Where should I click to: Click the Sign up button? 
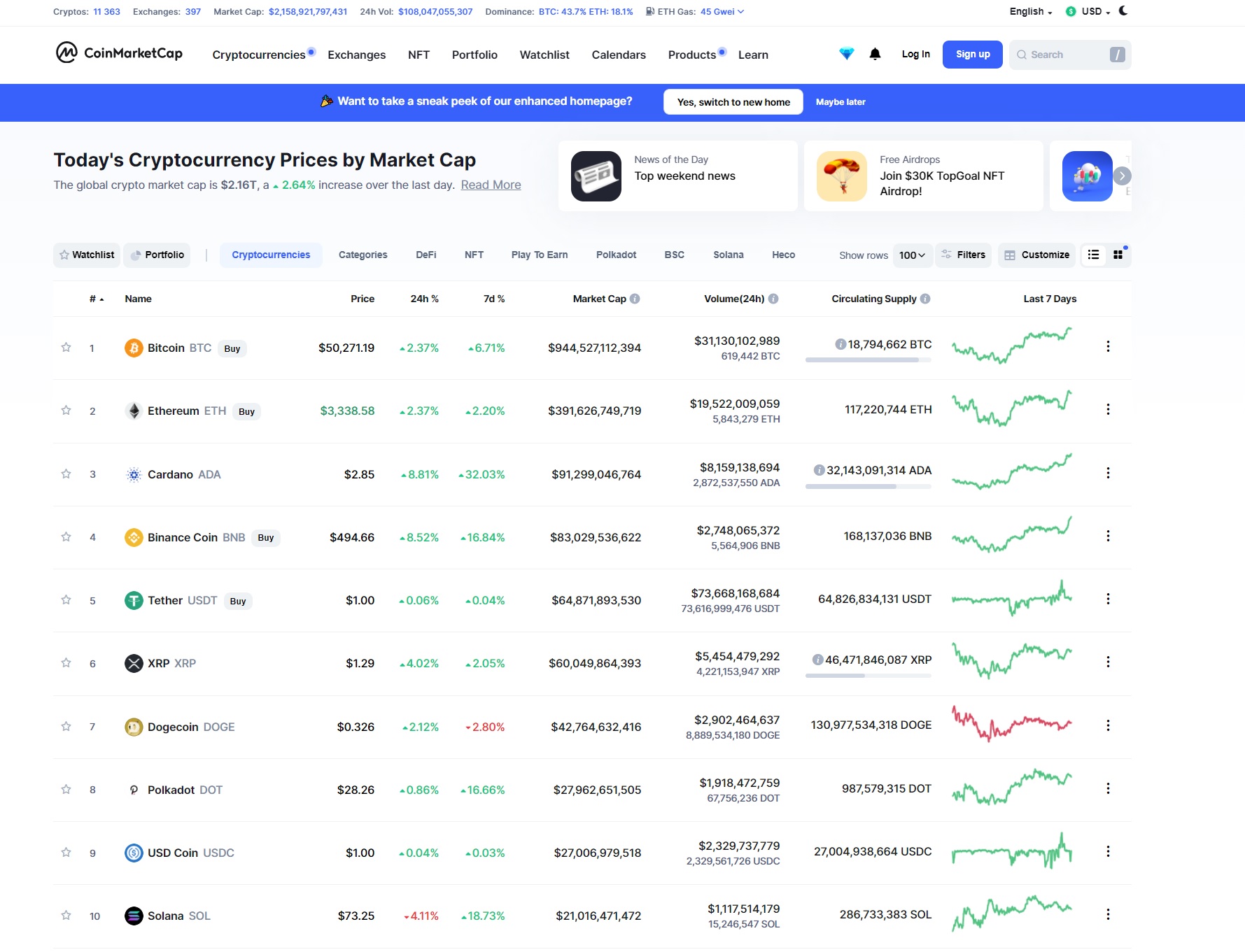[973, 55]
